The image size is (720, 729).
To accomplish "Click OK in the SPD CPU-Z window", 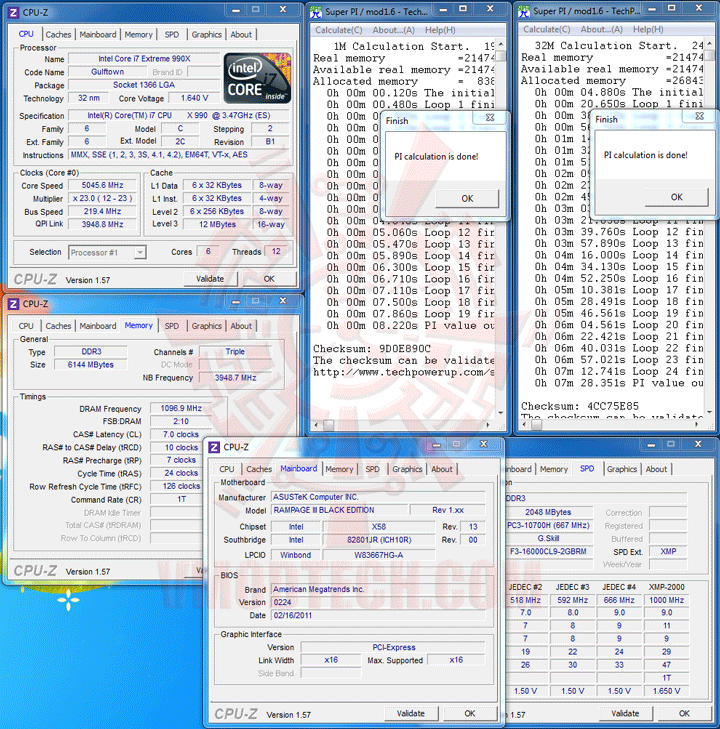I will 684,713.
